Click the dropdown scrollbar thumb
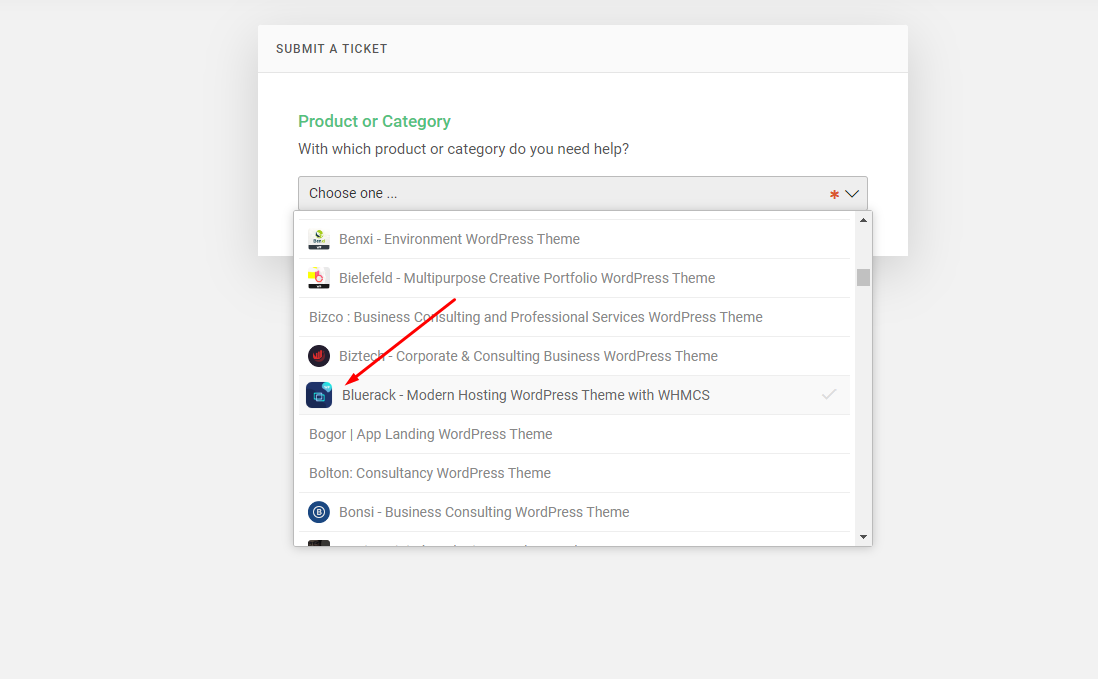 [863, 277]
